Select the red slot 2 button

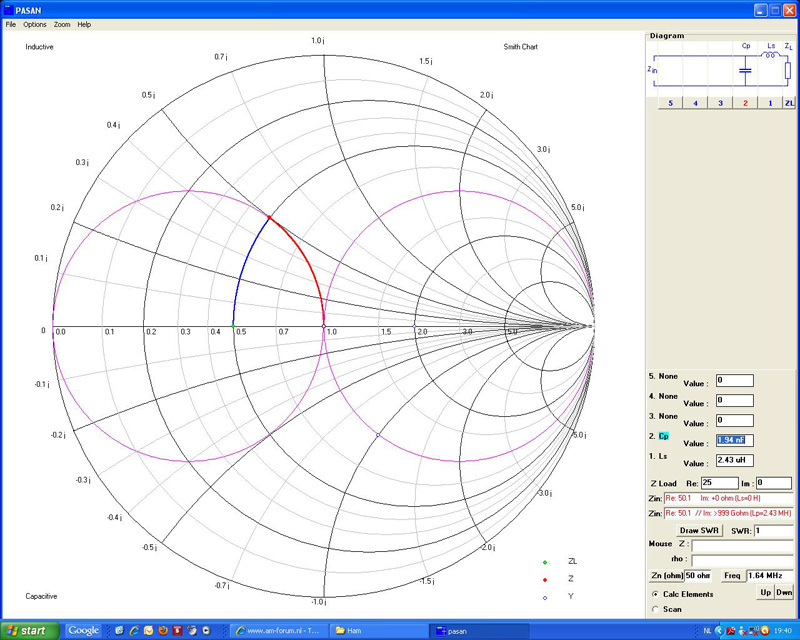[745, 103]
